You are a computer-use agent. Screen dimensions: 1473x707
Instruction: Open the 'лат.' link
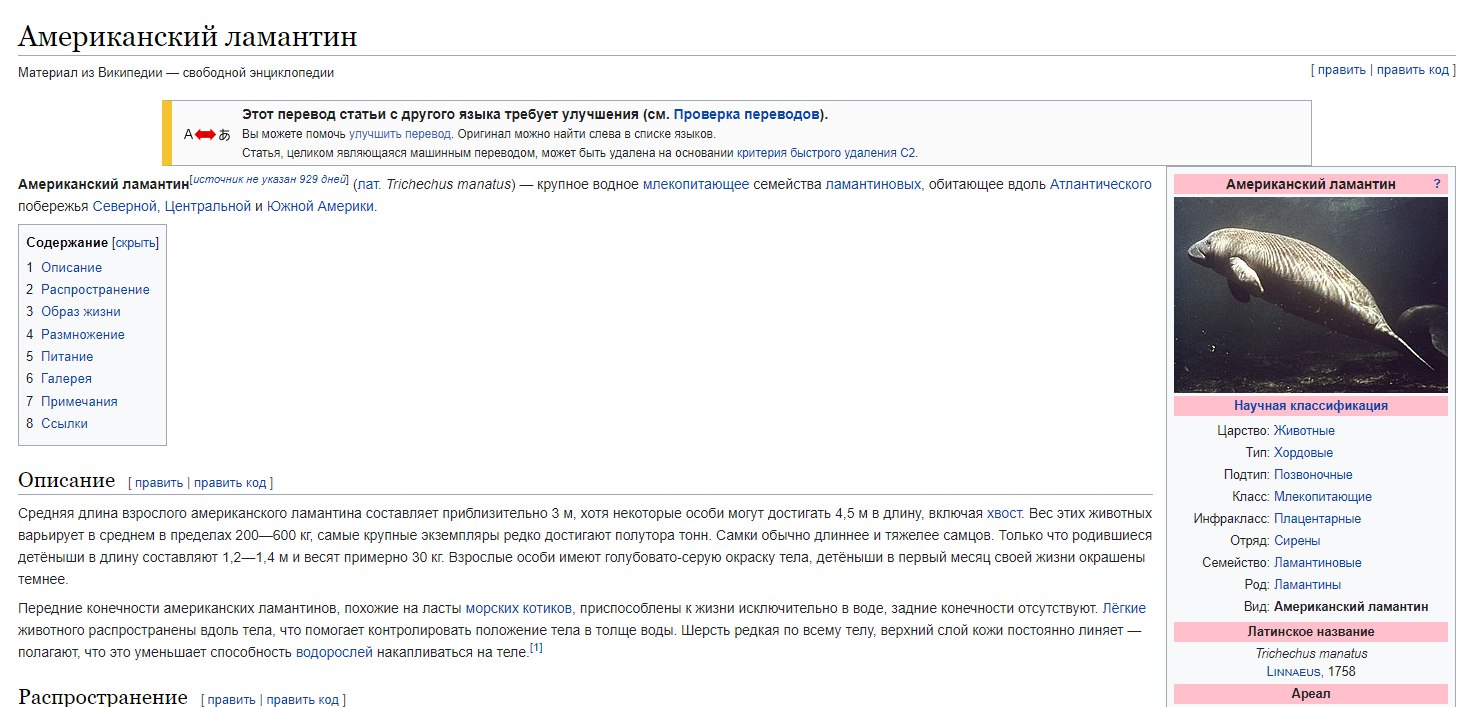369,184
